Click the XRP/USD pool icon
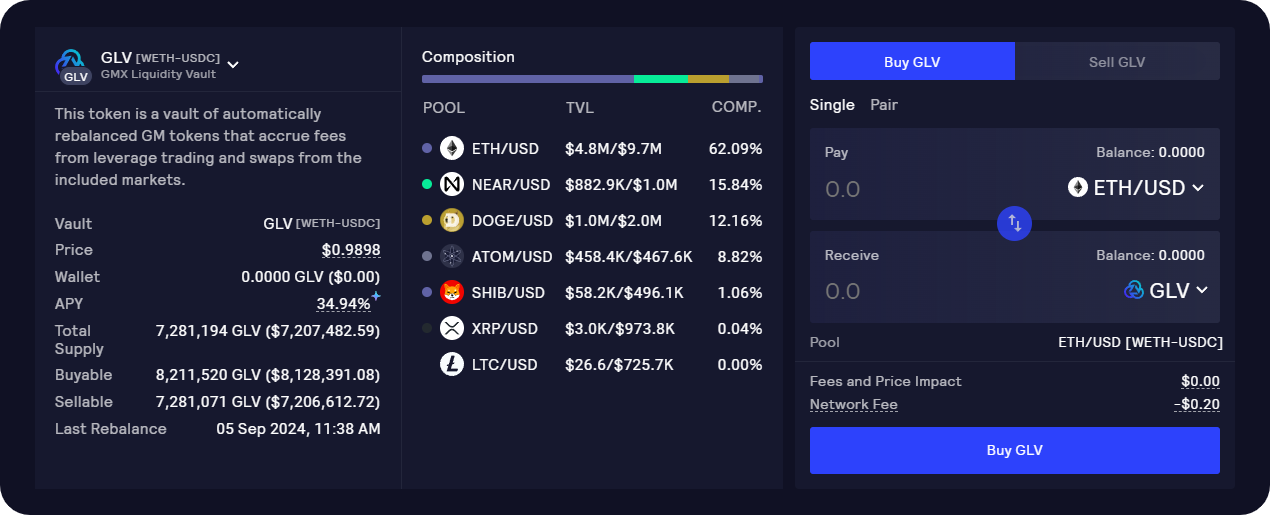1270x515 pixels. (452, 328)
